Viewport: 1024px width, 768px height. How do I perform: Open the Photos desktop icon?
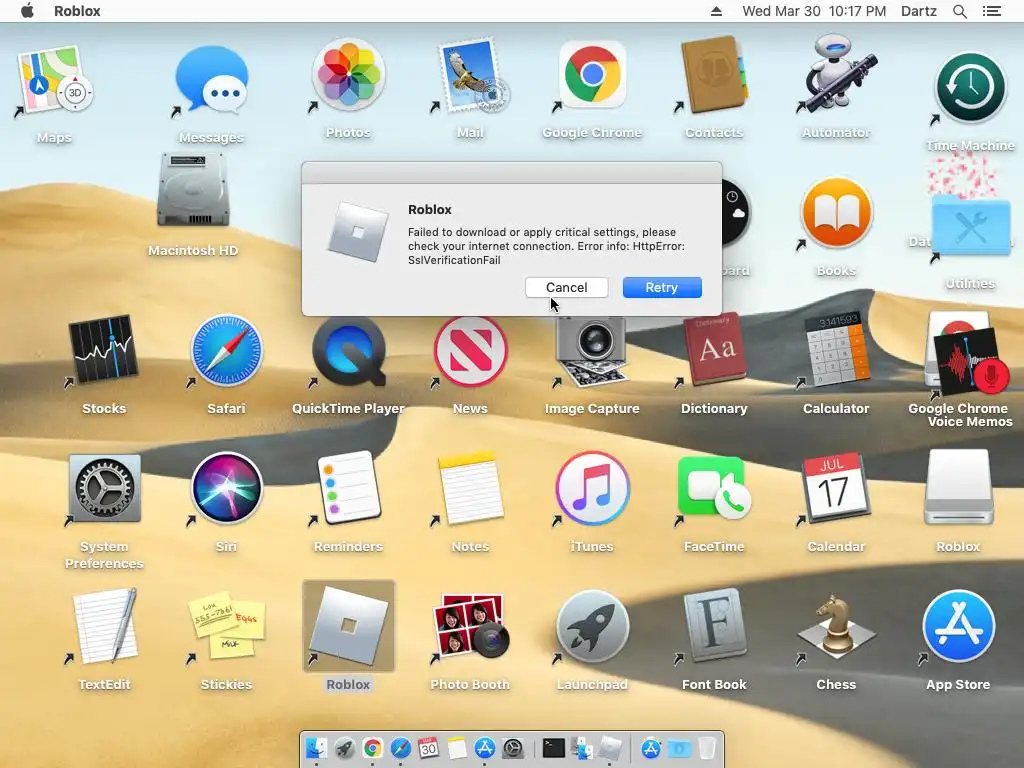[348, 76]
